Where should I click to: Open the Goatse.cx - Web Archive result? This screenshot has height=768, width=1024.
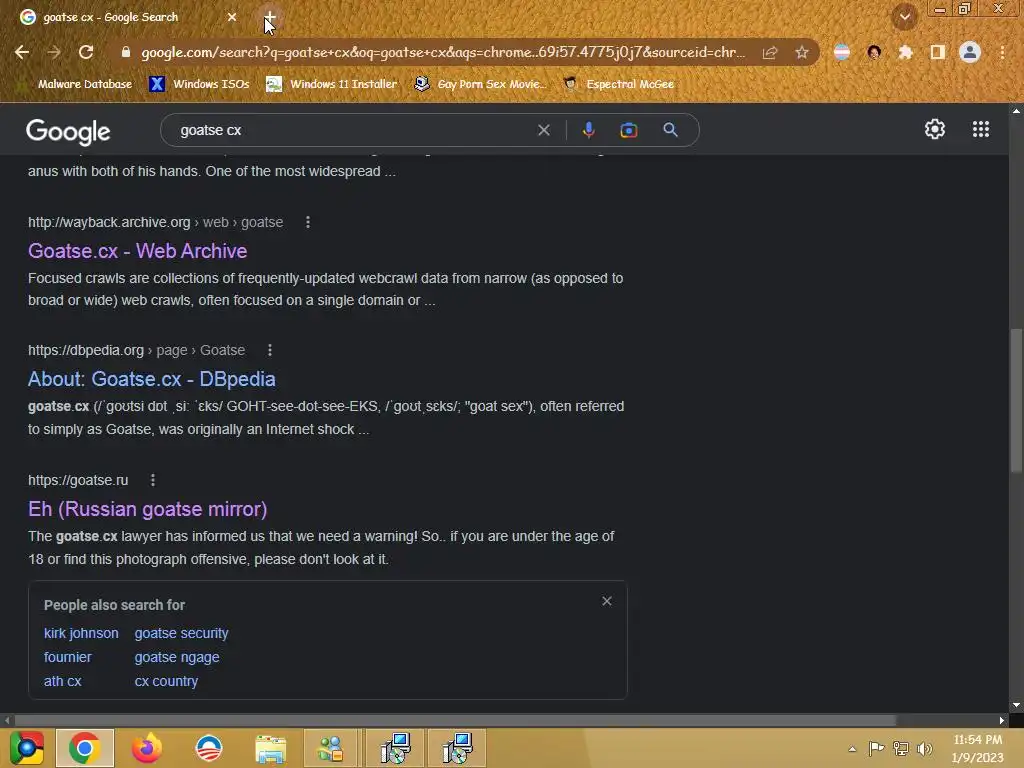pyautogui.click(x=137, y=251)
